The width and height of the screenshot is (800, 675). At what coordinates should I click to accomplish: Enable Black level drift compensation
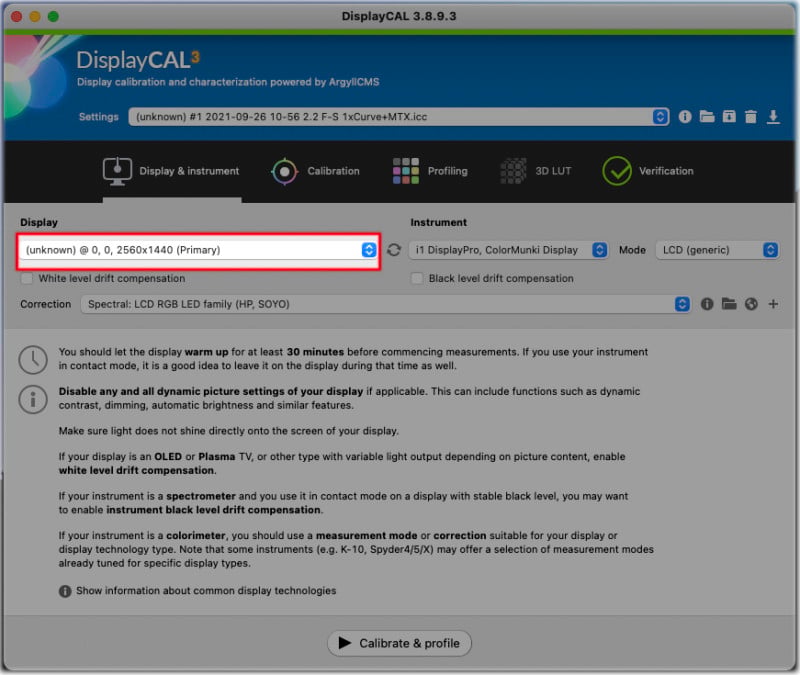[x=417, y=279]
